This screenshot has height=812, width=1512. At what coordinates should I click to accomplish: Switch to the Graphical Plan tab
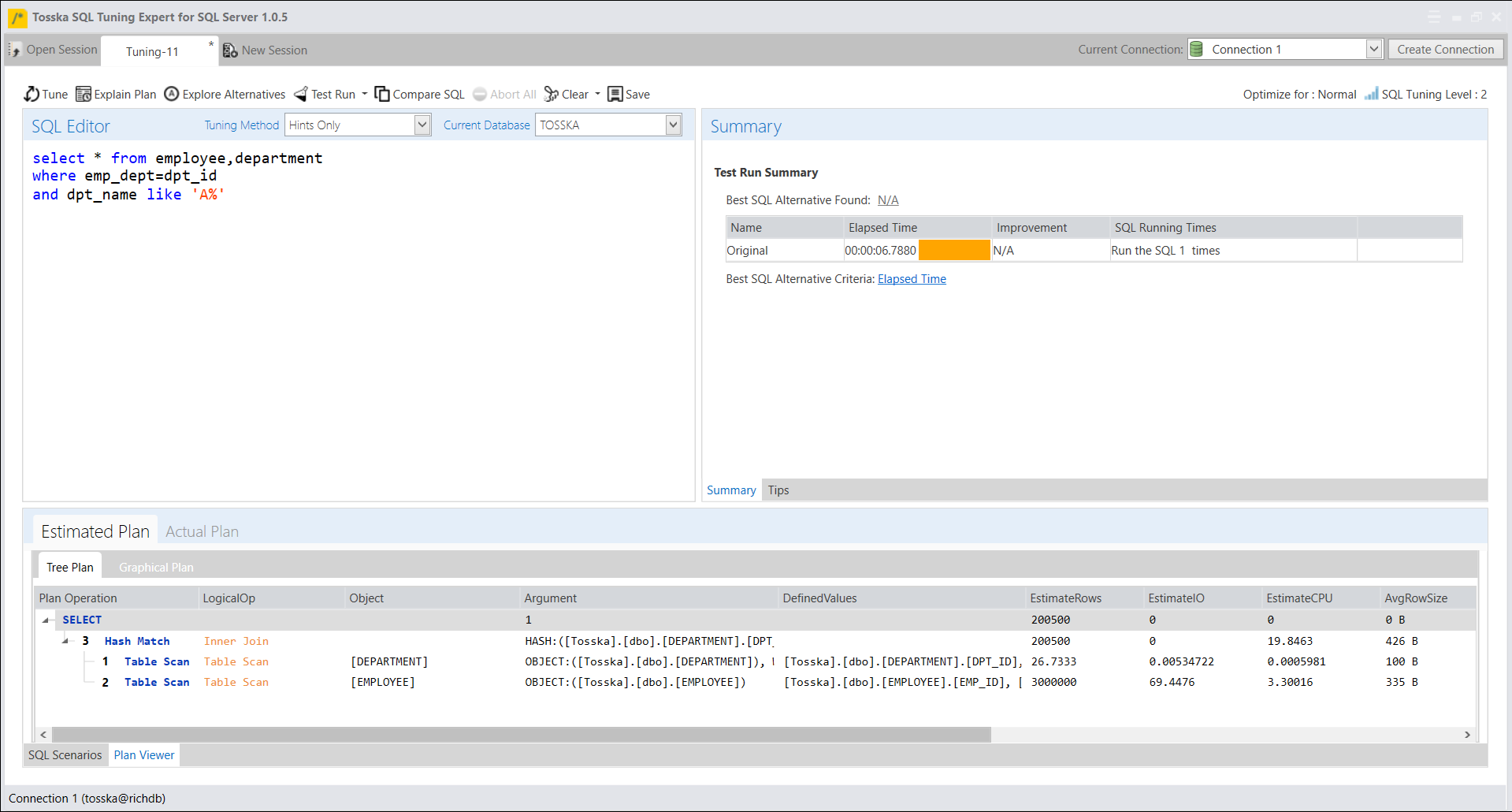pyautogui.click(x=156, y=567)
